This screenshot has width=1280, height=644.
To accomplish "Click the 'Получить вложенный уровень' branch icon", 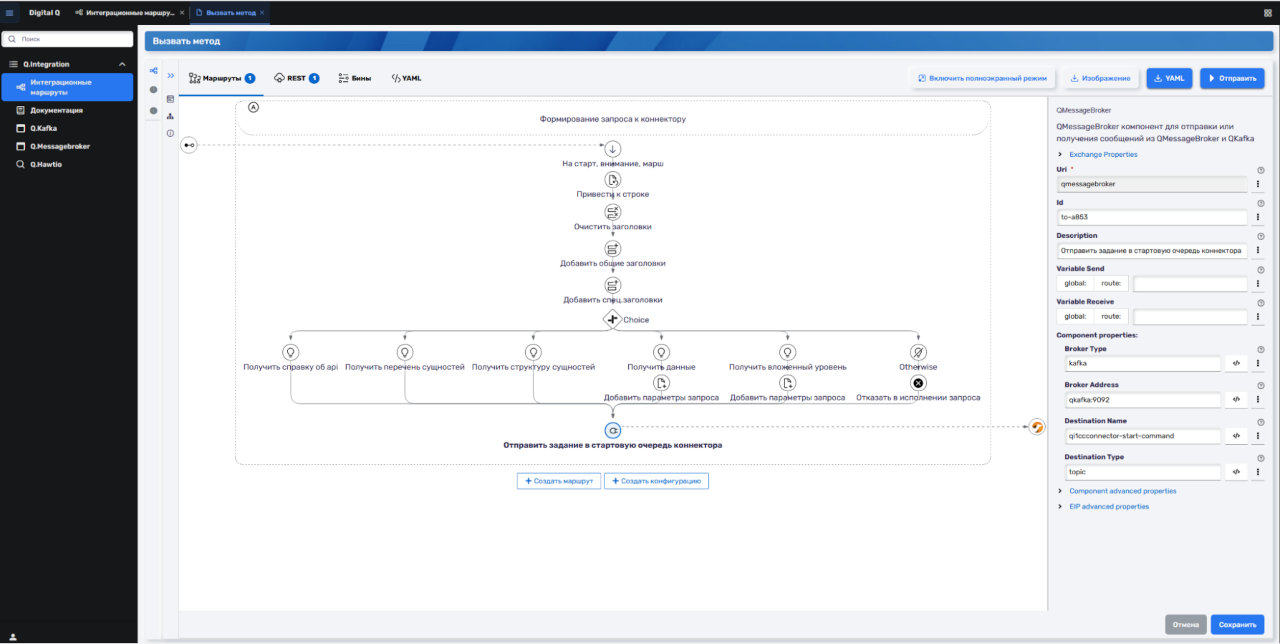I will click(x=788, y=353).
